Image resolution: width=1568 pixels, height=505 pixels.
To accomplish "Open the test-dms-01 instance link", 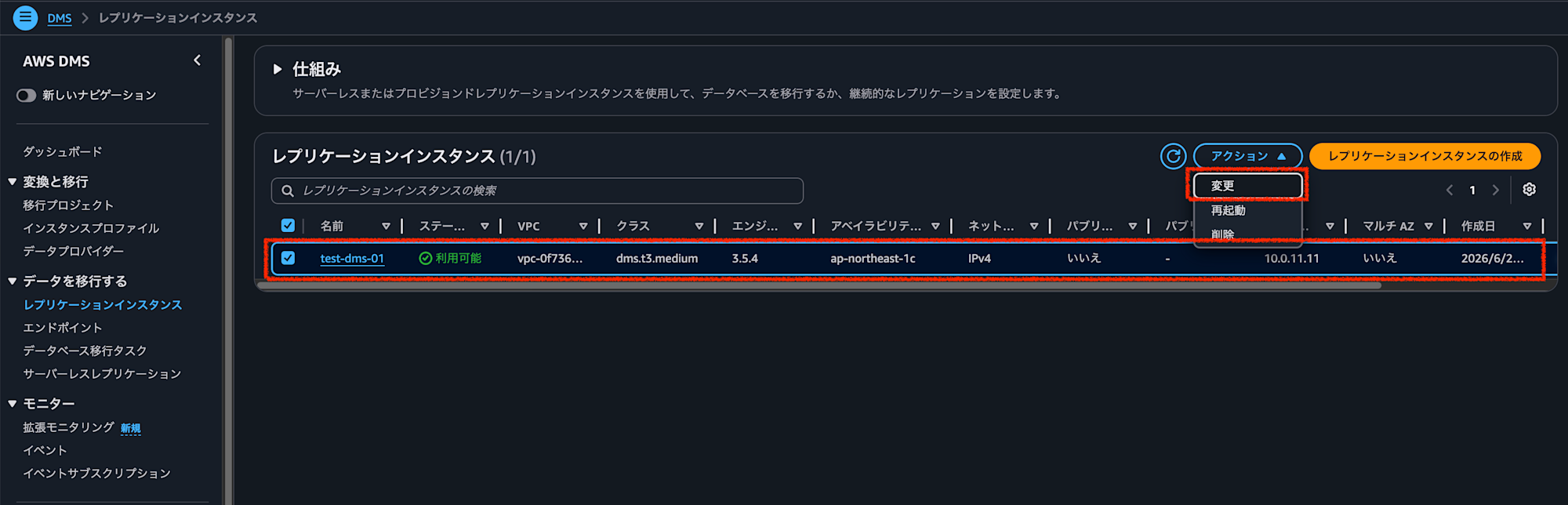I will [x=352, y=258].
